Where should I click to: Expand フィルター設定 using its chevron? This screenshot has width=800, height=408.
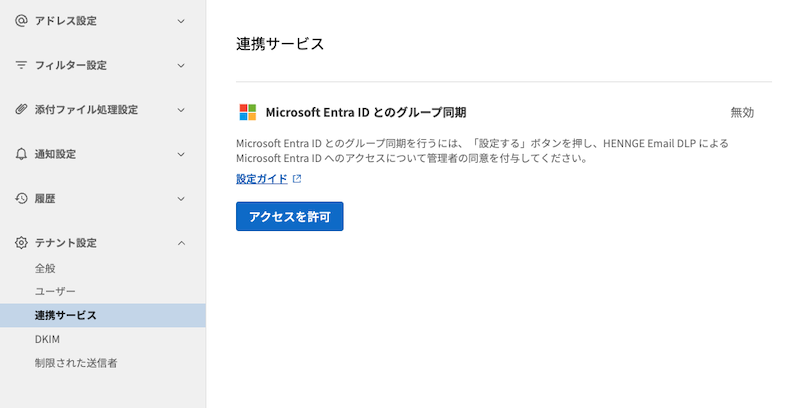tap(181, 66)
